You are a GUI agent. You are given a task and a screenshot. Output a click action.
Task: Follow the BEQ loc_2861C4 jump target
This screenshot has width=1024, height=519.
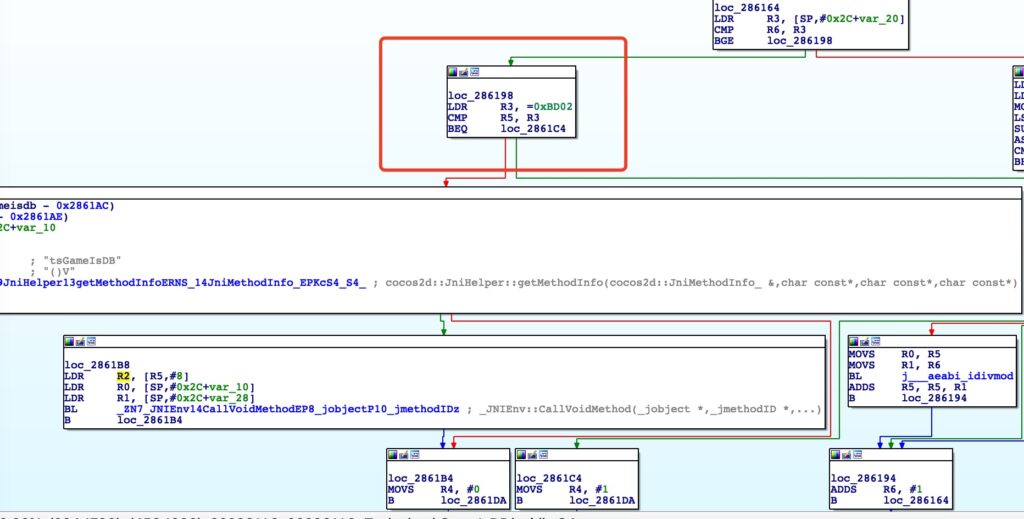tap(539, 130)
